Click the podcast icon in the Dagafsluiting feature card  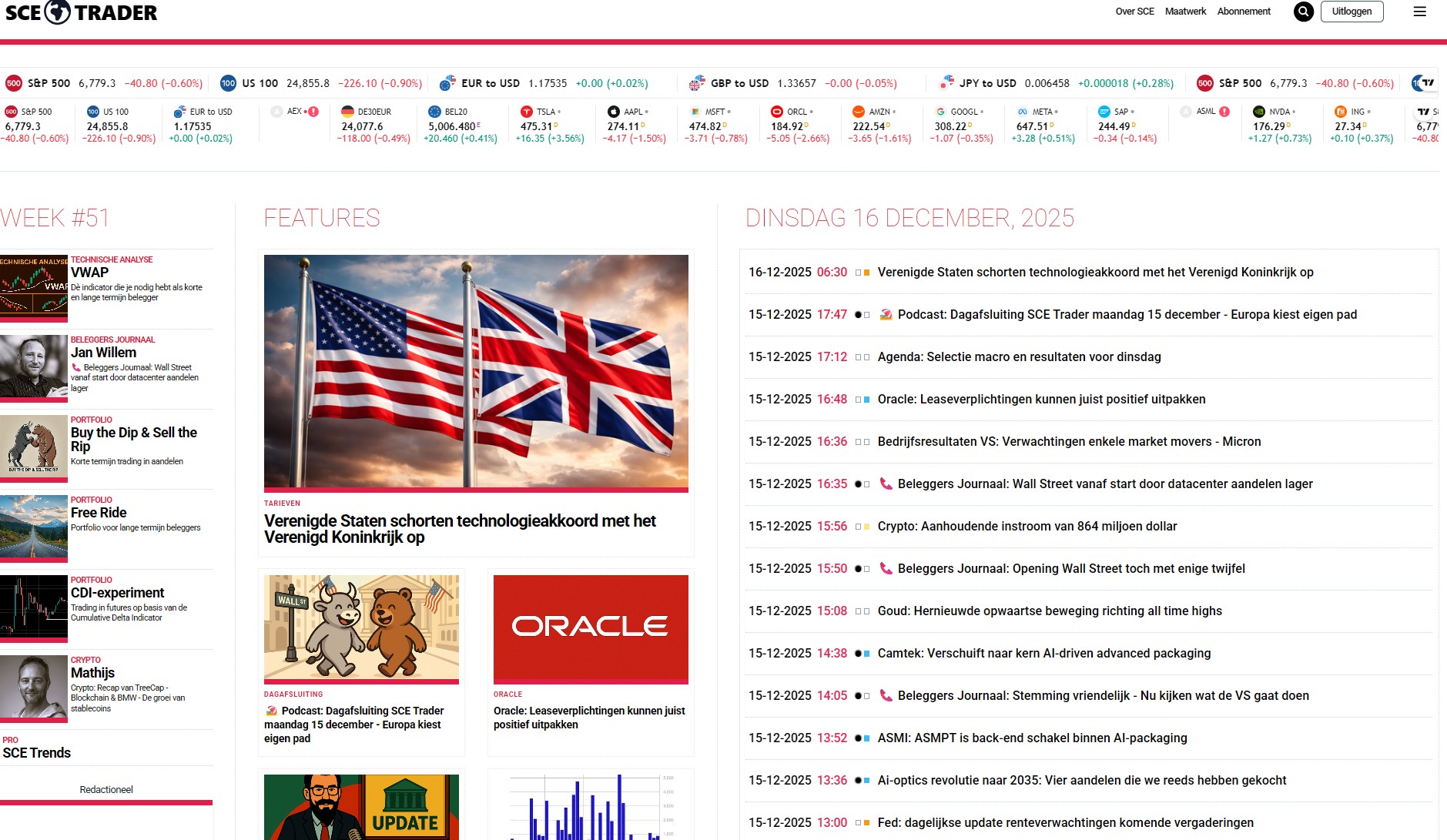click(x=271, y=711)
